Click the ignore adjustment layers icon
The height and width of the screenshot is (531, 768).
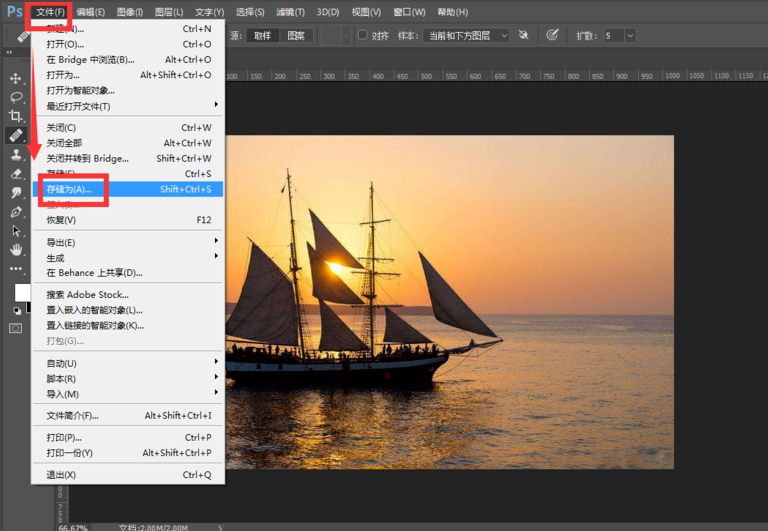click(524, 35)
